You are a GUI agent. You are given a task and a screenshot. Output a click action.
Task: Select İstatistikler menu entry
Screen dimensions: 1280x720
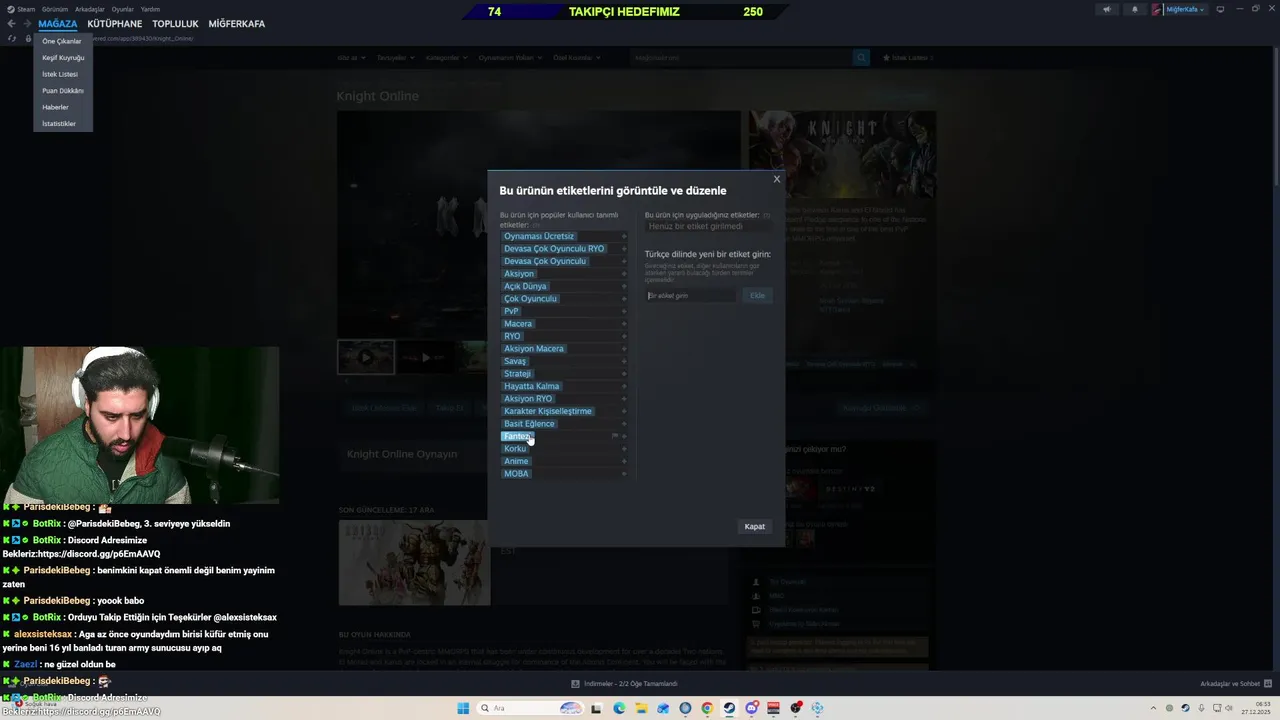[59, 124]
